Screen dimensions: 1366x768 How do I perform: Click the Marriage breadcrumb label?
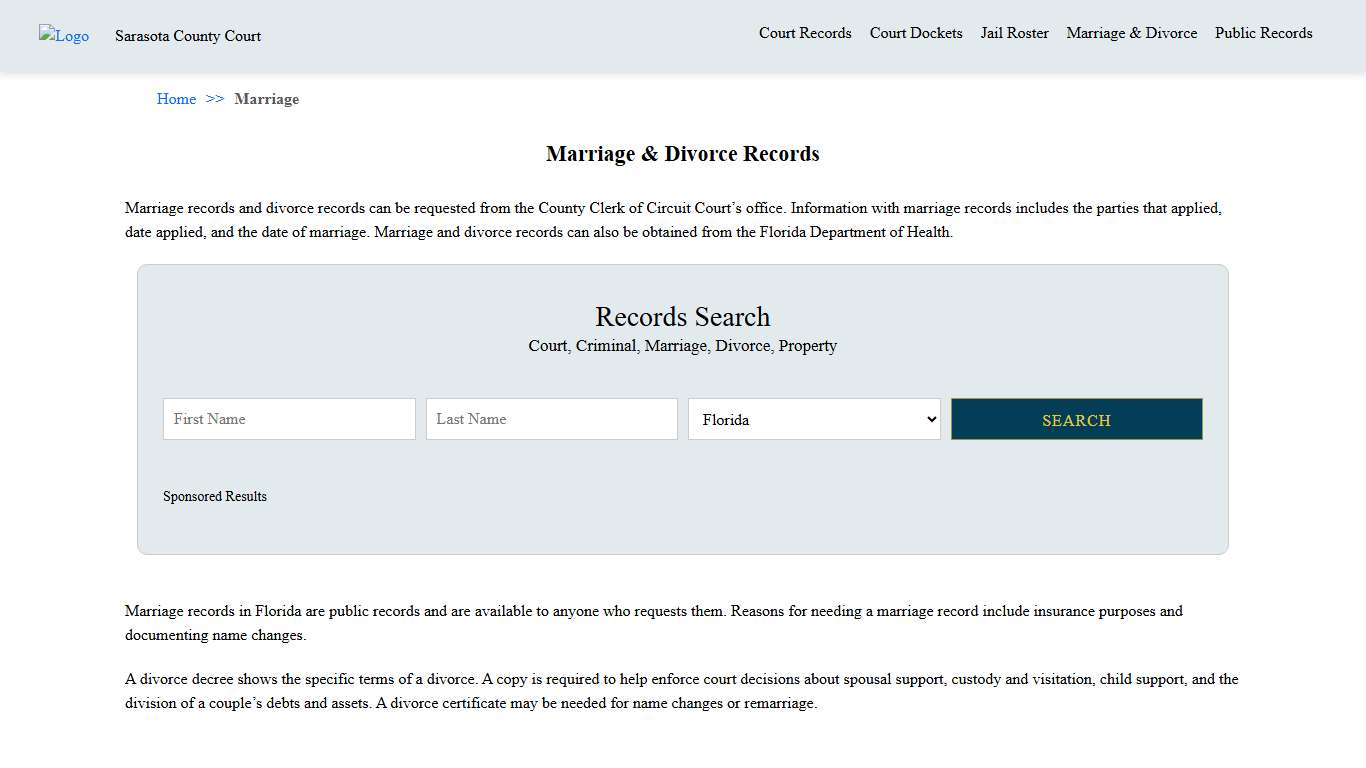266,99
